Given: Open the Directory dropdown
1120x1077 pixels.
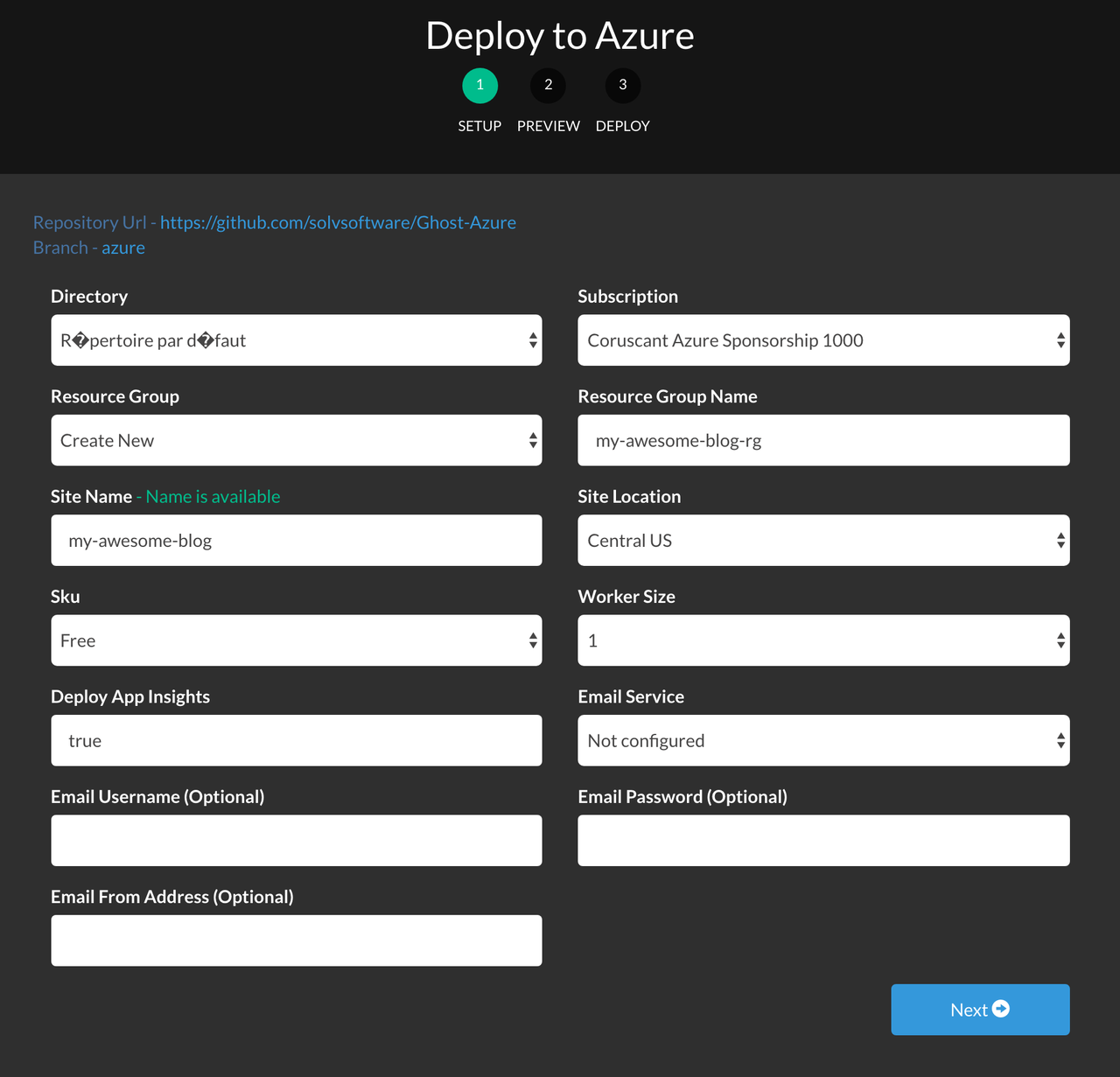Looking at the screenshot, I should pos(297,340).
